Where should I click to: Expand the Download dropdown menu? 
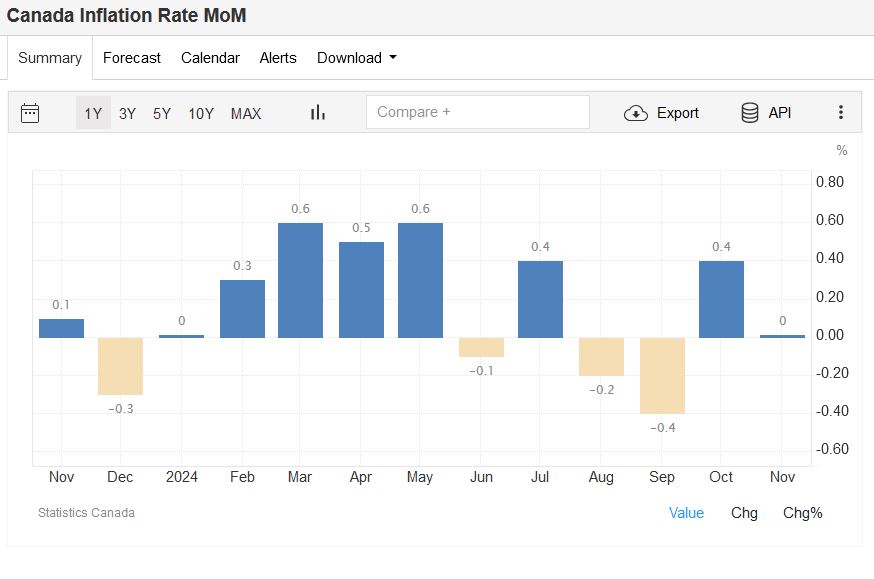coord(356,58)
